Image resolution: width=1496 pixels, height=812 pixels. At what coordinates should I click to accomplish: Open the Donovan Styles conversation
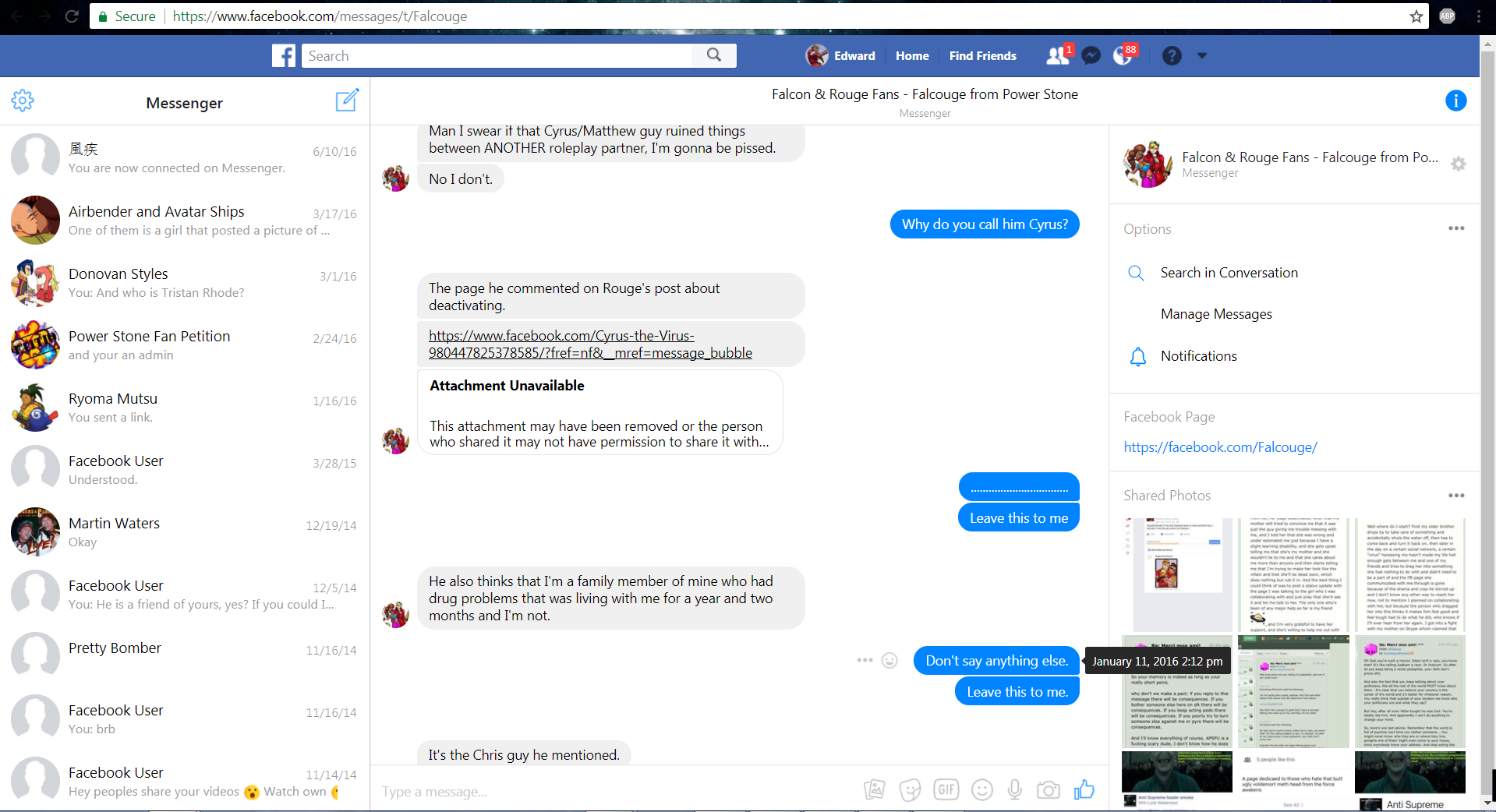185,282
